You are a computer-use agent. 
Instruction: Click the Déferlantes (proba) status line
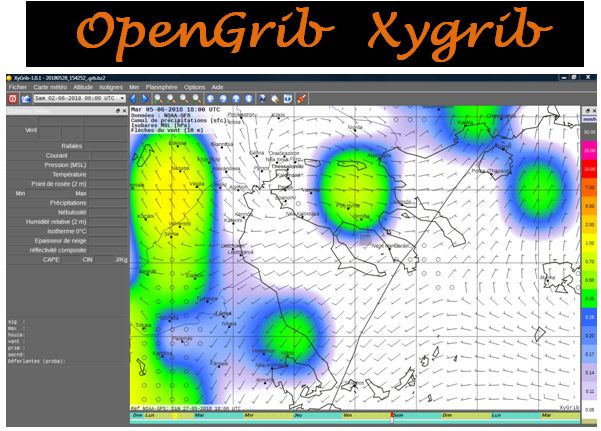[36, 361]
